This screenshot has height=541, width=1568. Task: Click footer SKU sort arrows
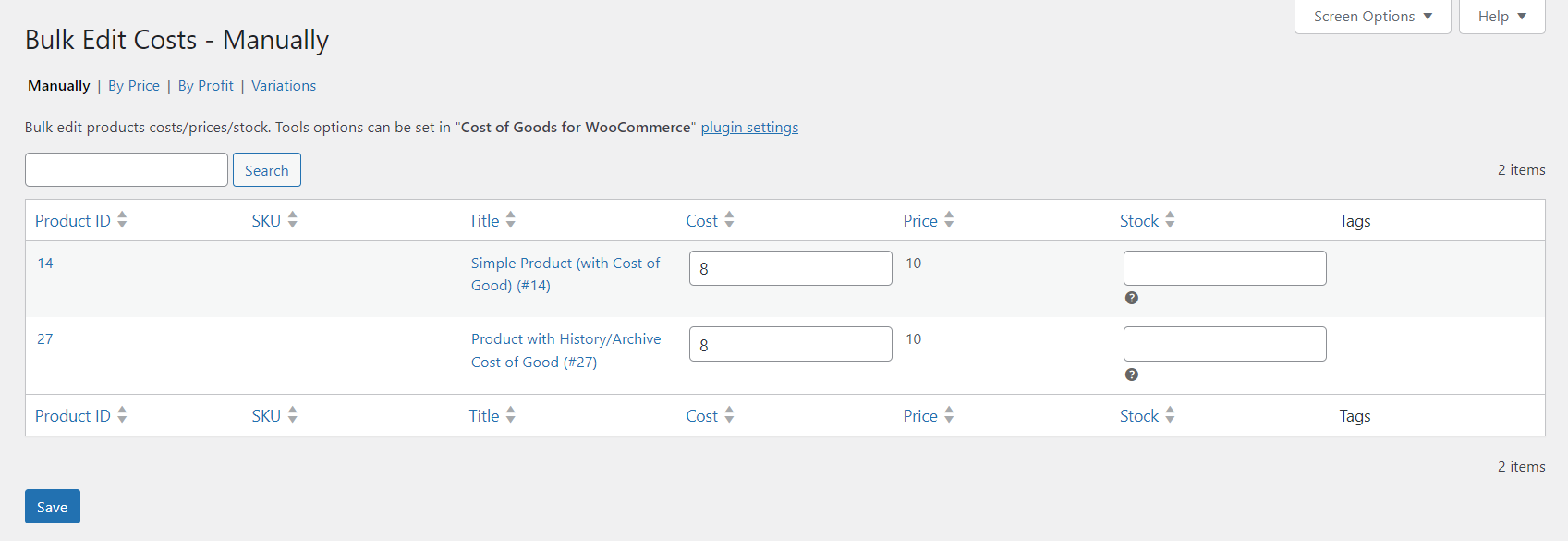(292, 415)
